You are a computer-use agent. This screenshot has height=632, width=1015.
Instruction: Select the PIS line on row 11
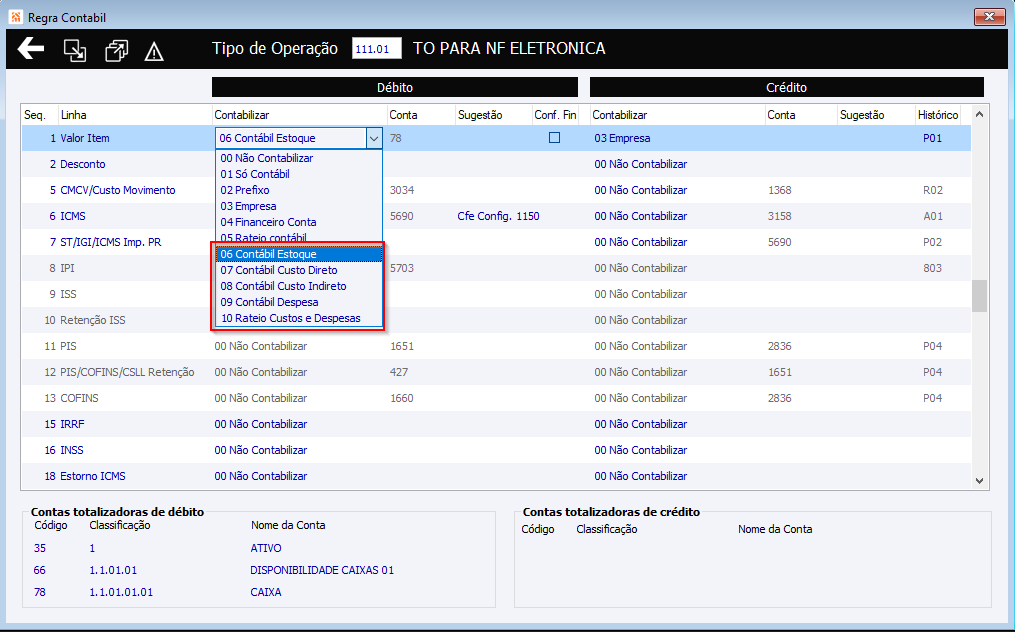[496, 346]
